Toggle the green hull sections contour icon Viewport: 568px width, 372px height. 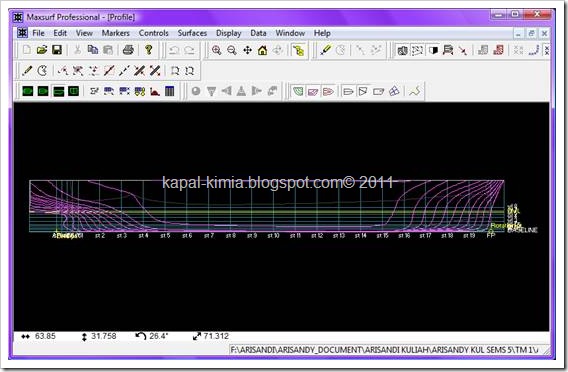tap(298, 91)
